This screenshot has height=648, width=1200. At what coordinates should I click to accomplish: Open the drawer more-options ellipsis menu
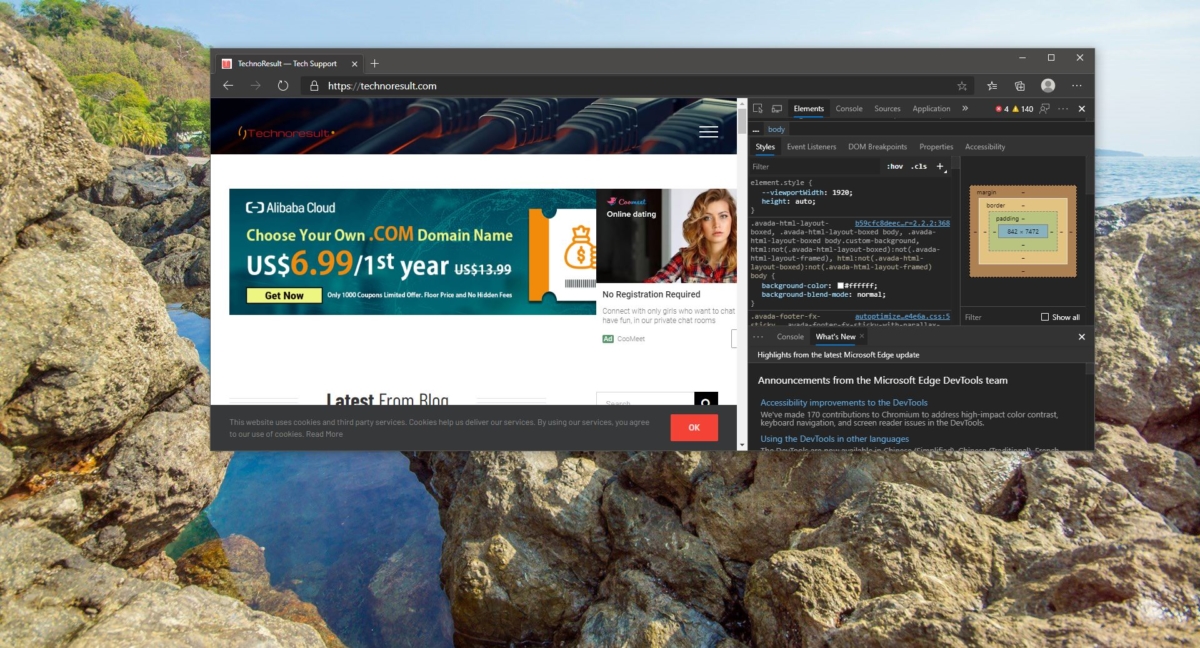[x=757, y=337]
